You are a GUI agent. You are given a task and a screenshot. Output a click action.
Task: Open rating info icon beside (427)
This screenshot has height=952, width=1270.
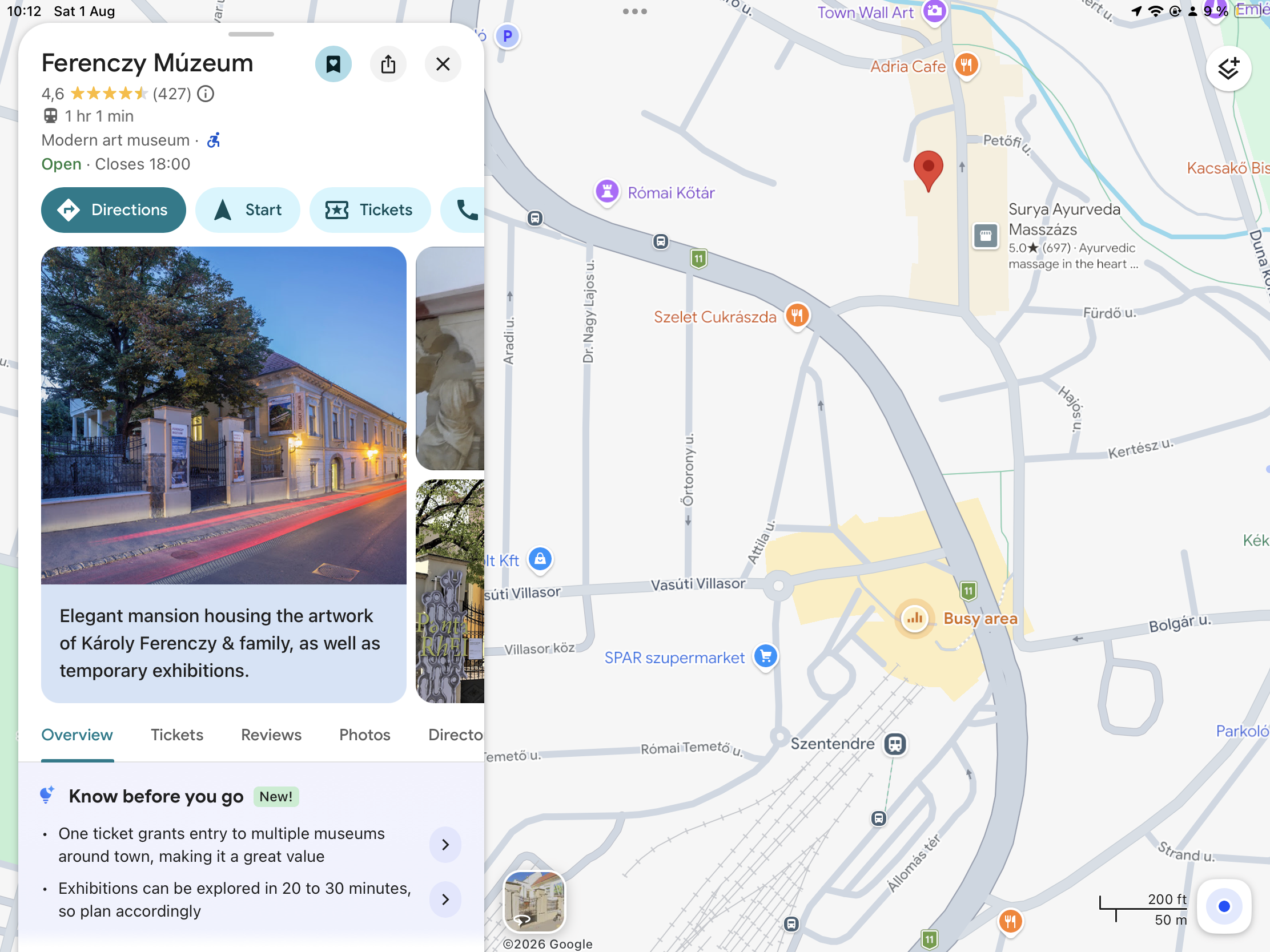pos(206,94)
